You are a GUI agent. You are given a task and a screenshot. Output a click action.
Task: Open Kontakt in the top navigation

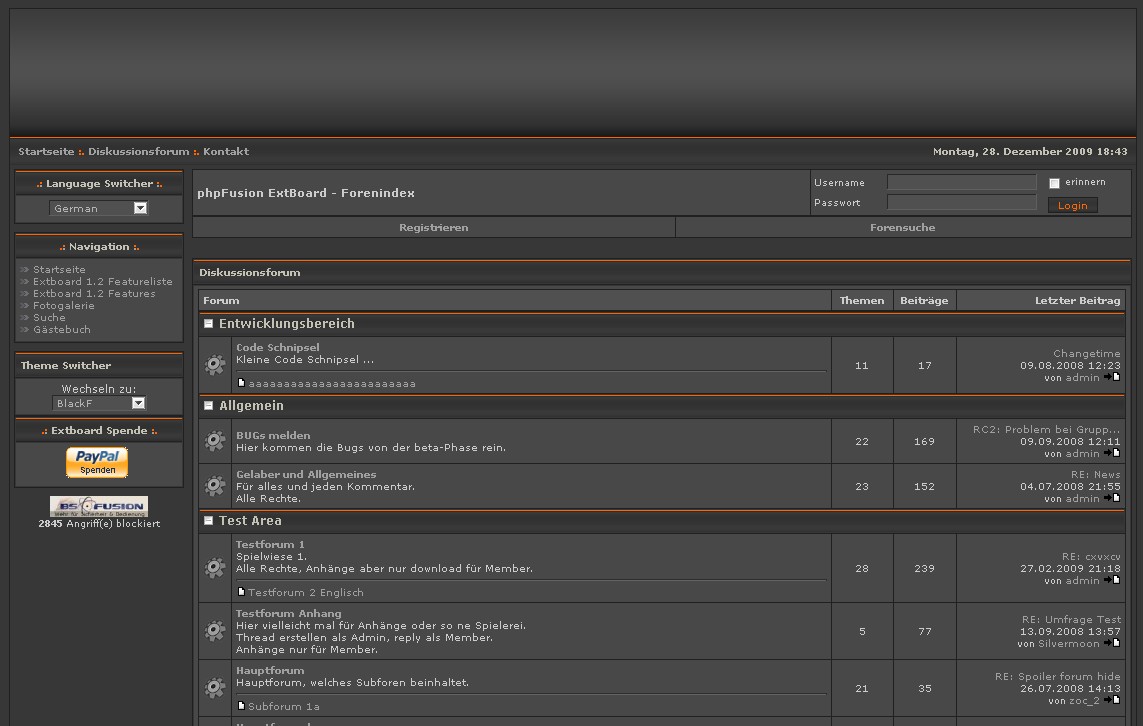(x=226, y=152)
